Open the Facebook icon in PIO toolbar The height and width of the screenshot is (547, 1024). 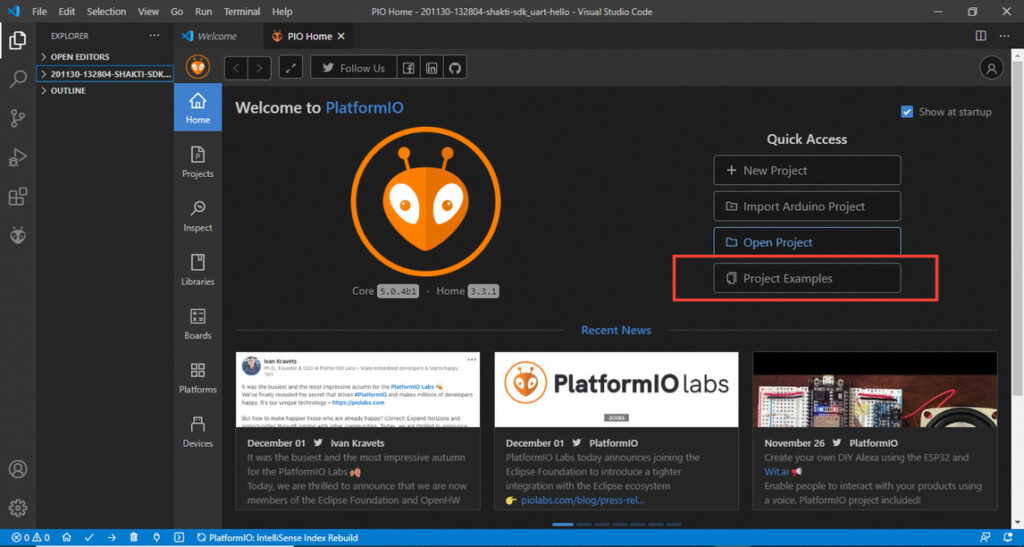pyautogui.click(x=408, y=68)
